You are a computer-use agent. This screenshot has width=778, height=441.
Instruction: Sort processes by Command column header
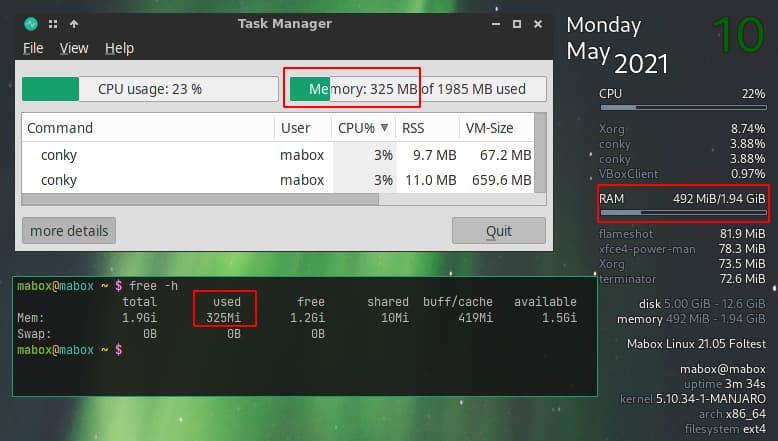(x=60, y=128)
